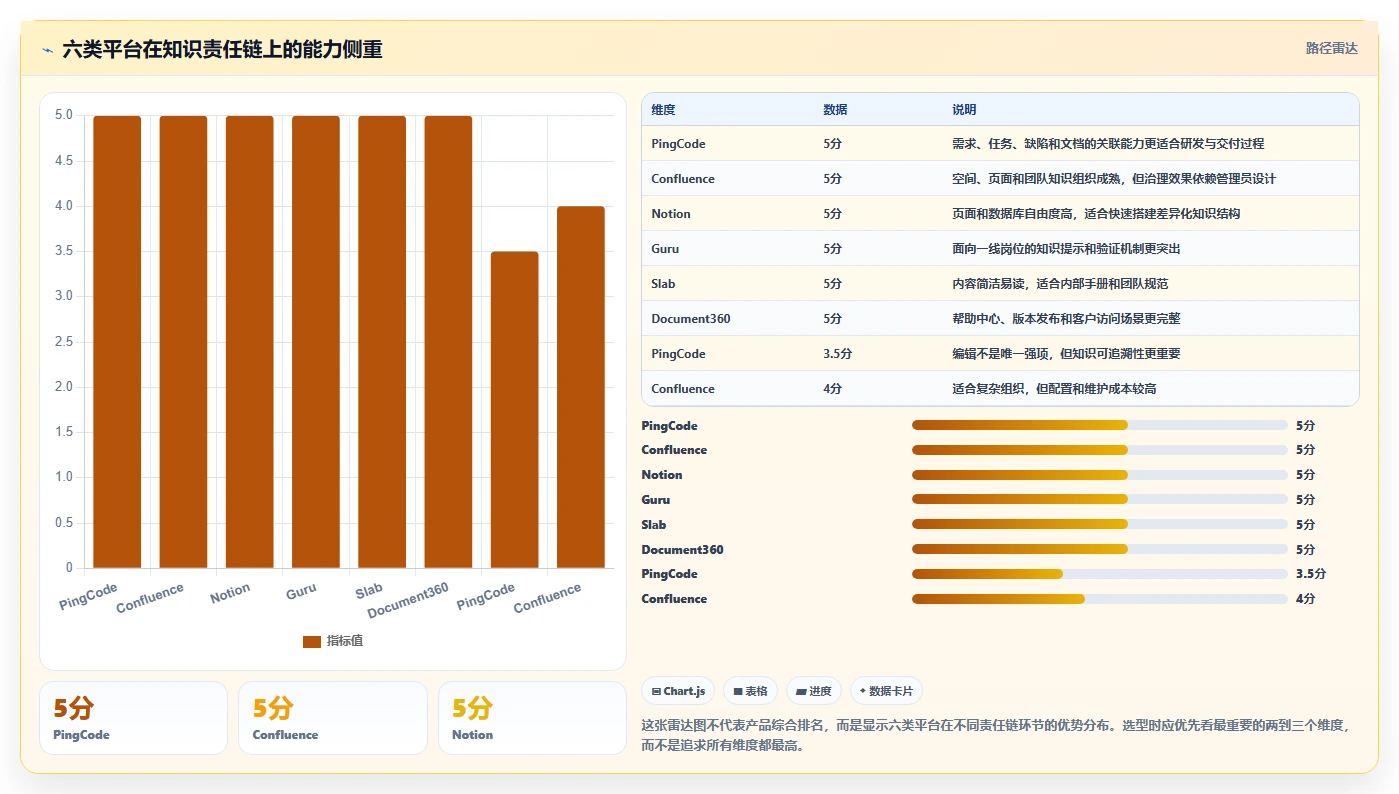The width and height of the screenshot is (1399, 794).
Task: Click the Document360 progress bar
Action: click(x=1100, y=549)
